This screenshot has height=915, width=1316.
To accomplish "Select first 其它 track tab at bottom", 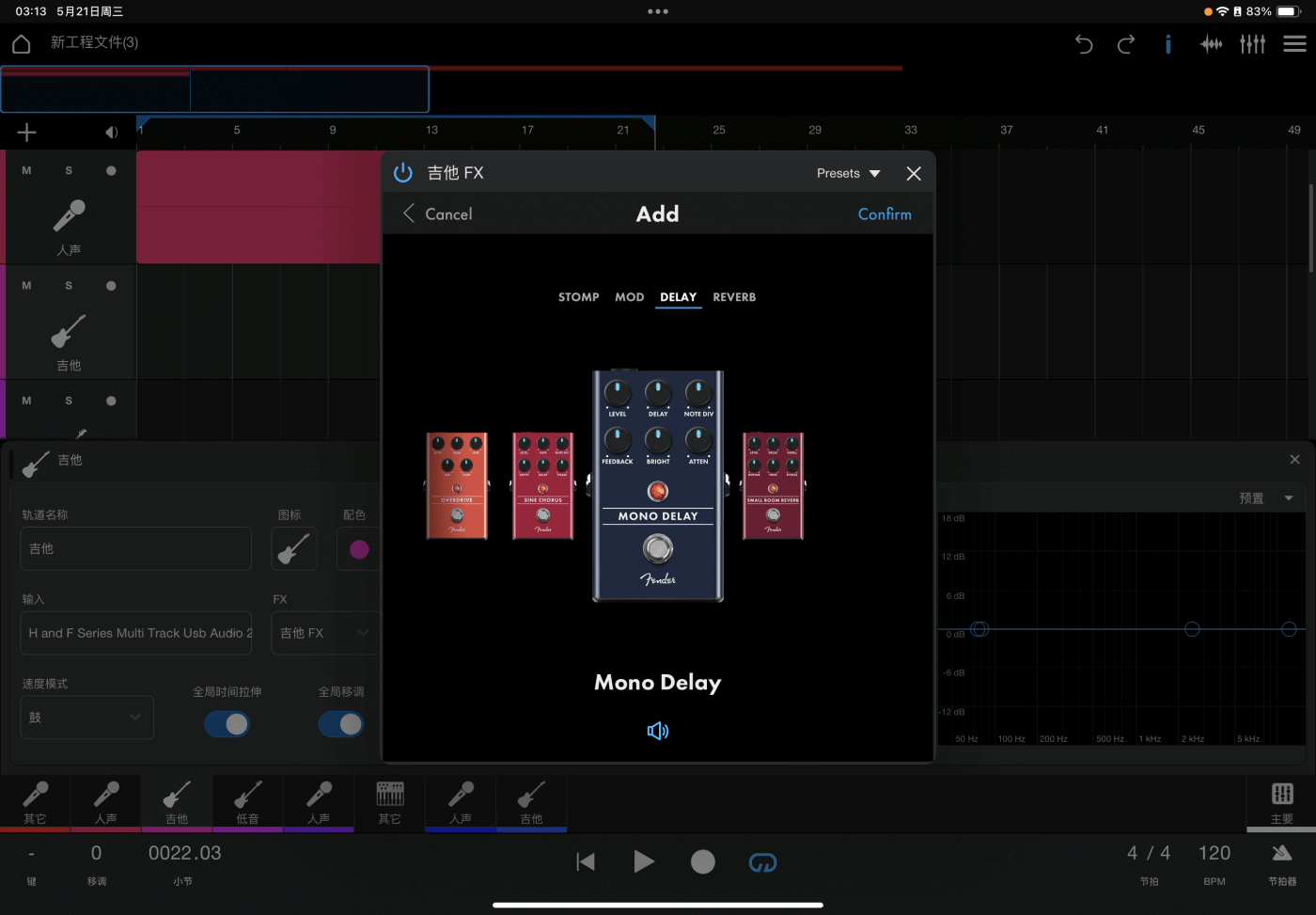I will click(35, 802).
